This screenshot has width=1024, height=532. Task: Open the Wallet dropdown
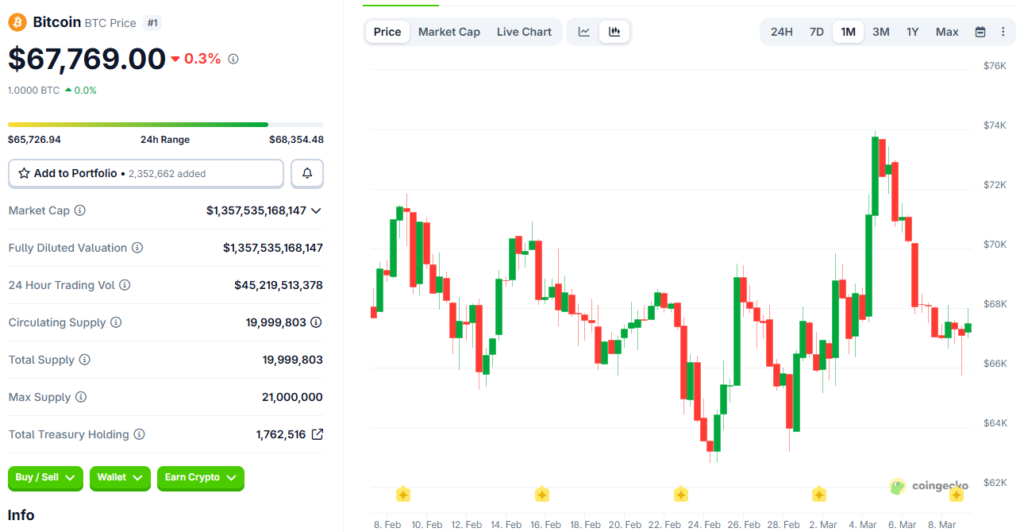[x=120, y=478]
